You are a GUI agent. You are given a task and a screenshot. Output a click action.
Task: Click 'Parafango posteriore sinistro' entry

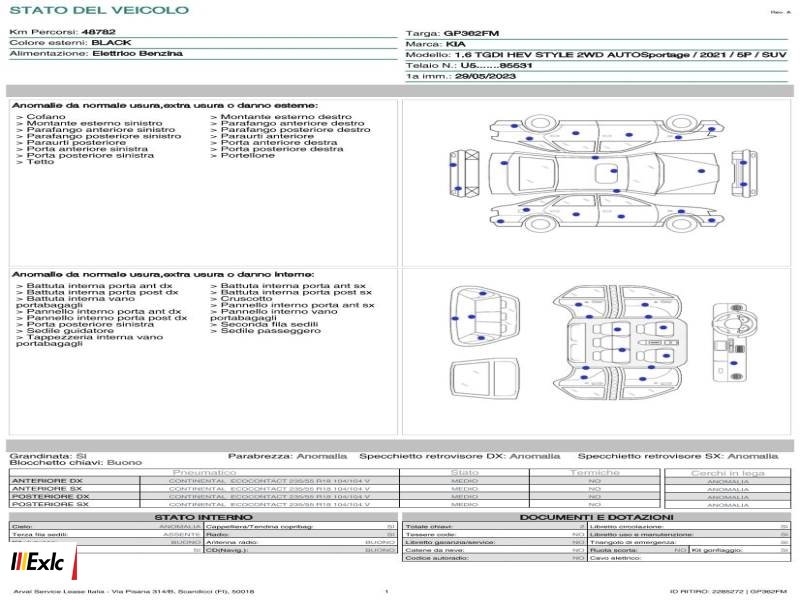coord(98,136)
